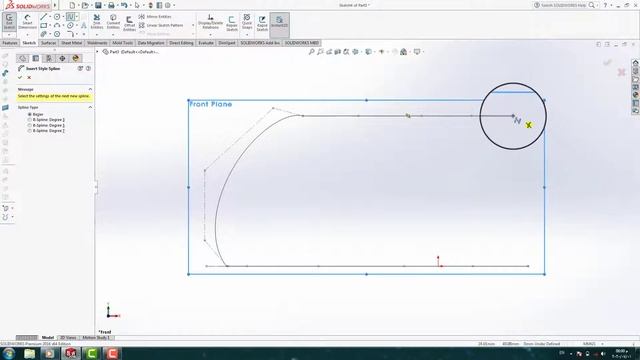
Task: Confirm sketch with corner checkmark in viewport
Action: click(x=607, y=62)
